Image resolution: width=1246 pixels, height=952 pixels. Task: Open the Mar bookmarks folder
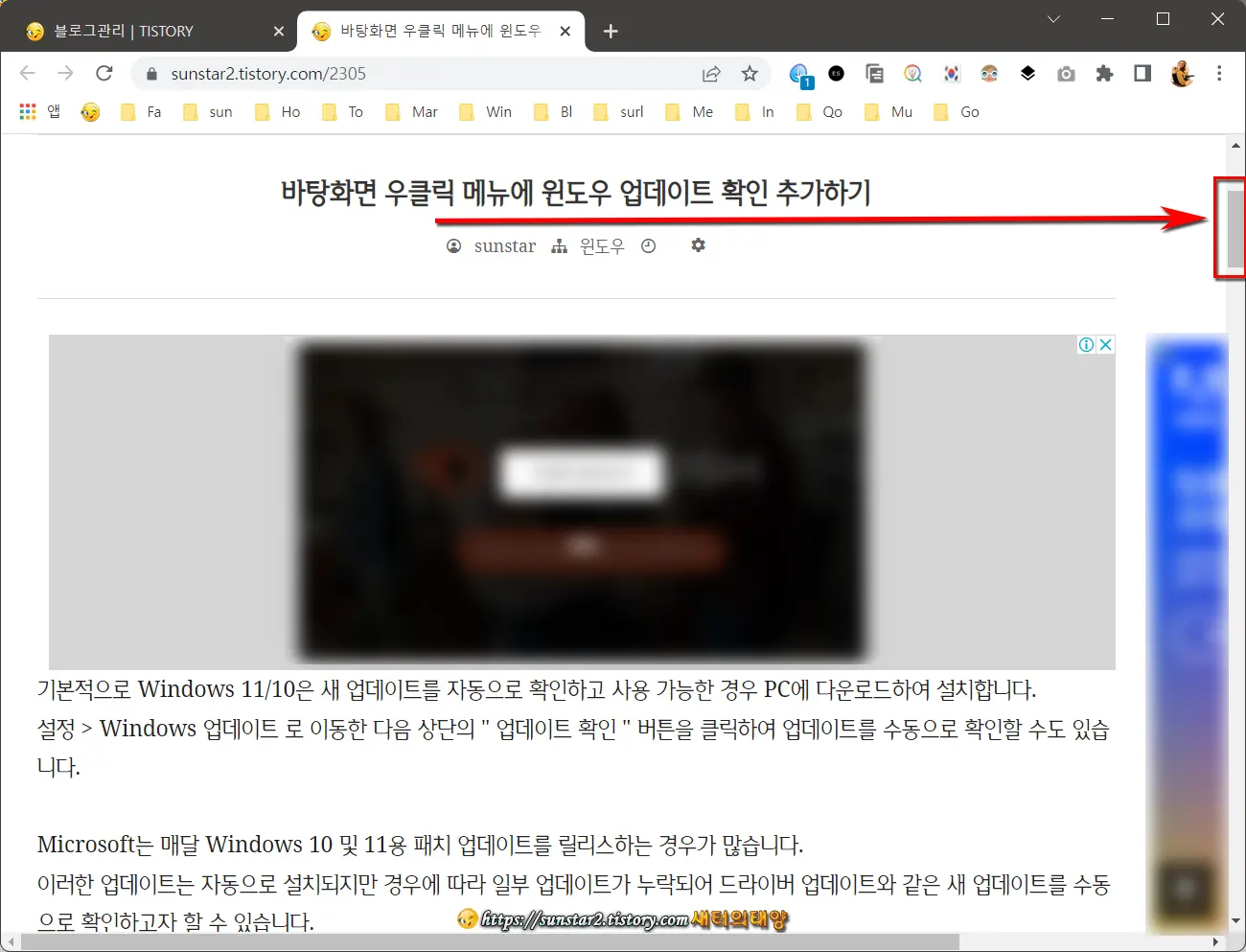point(410,112)
